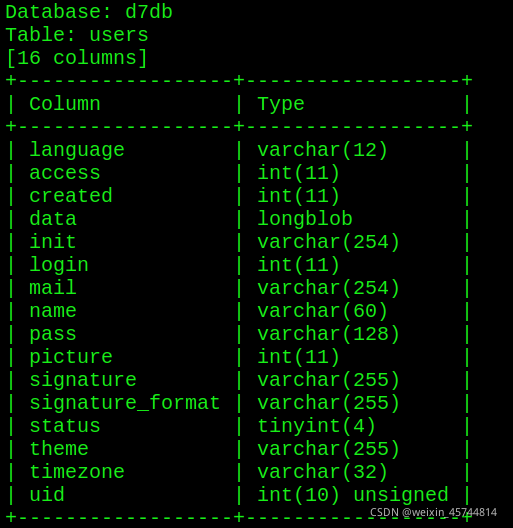Image resolution: width=513 pixels, height=528 pixels.
Task: Select the timezone column name
Action: click(x=77, y=472)
